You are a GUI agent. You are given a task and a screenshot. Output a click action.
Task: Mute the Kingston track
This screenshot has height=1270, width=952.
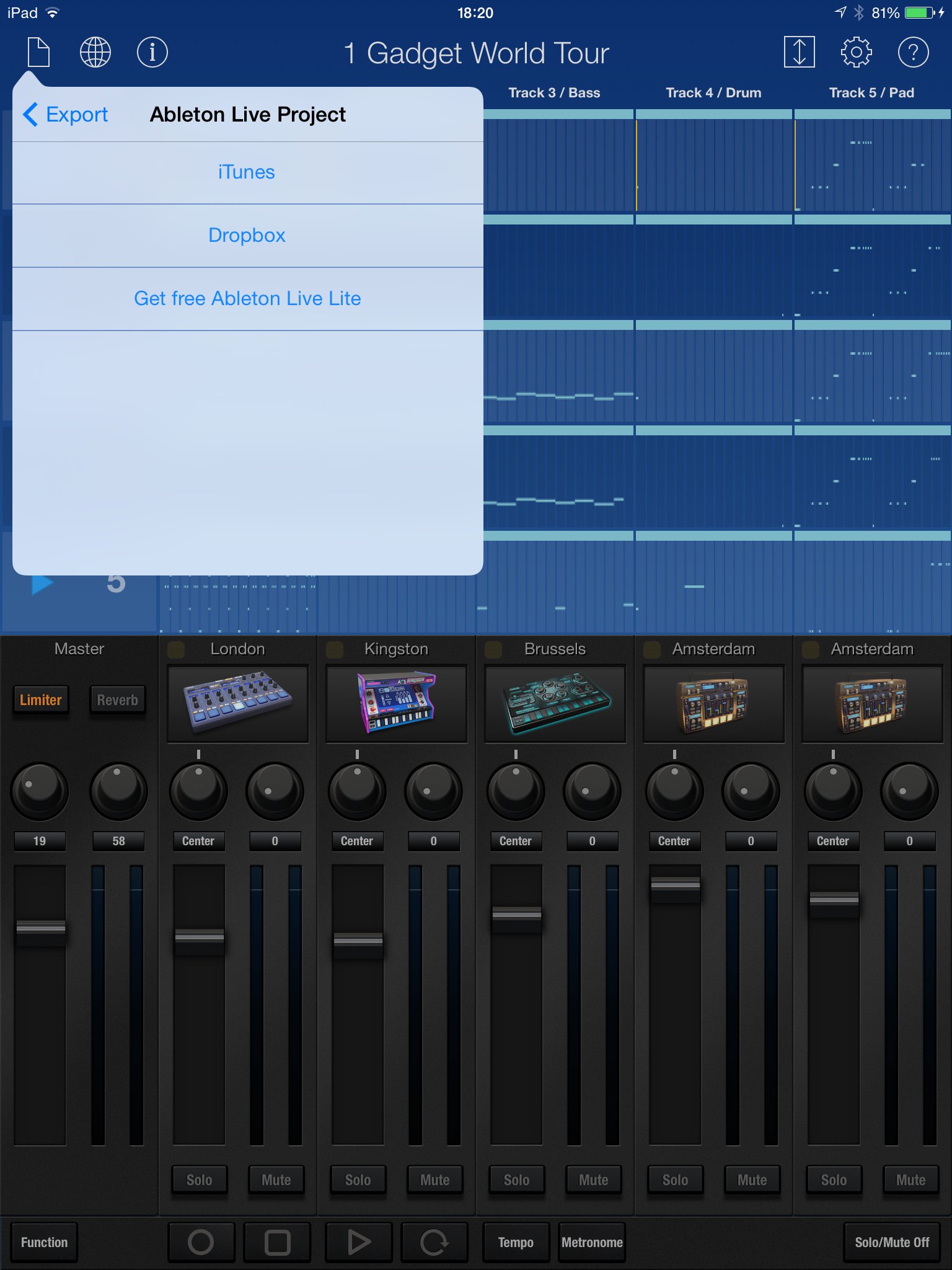click(435, 1179)
